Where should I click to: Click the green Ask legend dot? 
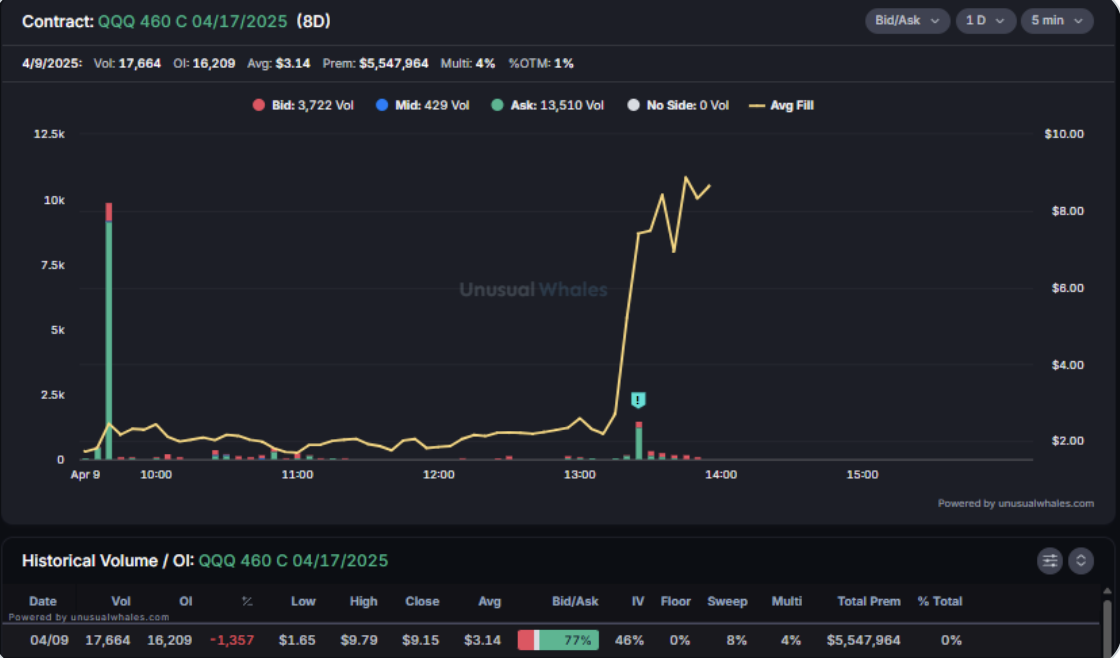[x=497, y=105]
